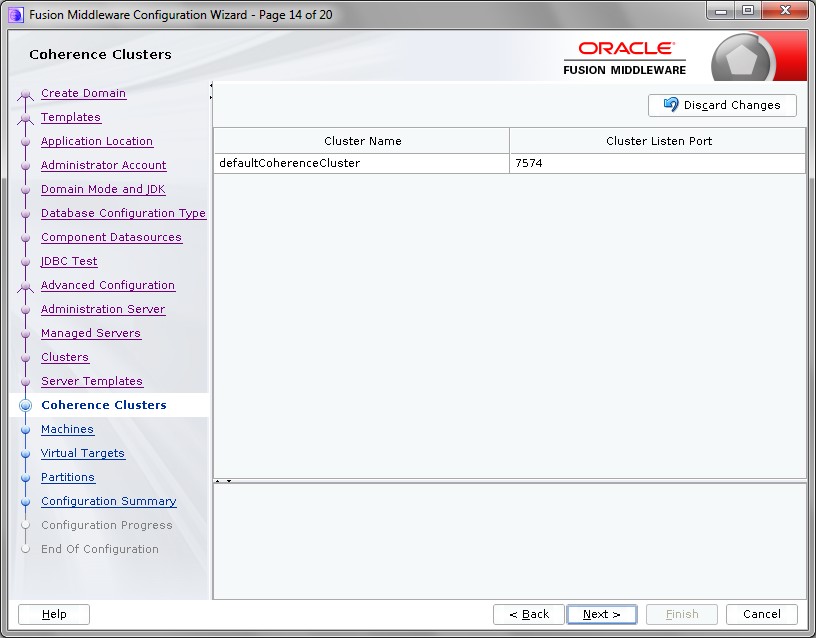Go to the Templates step
This screenshot has height=638, width=816.
click(x=71, y=117)
